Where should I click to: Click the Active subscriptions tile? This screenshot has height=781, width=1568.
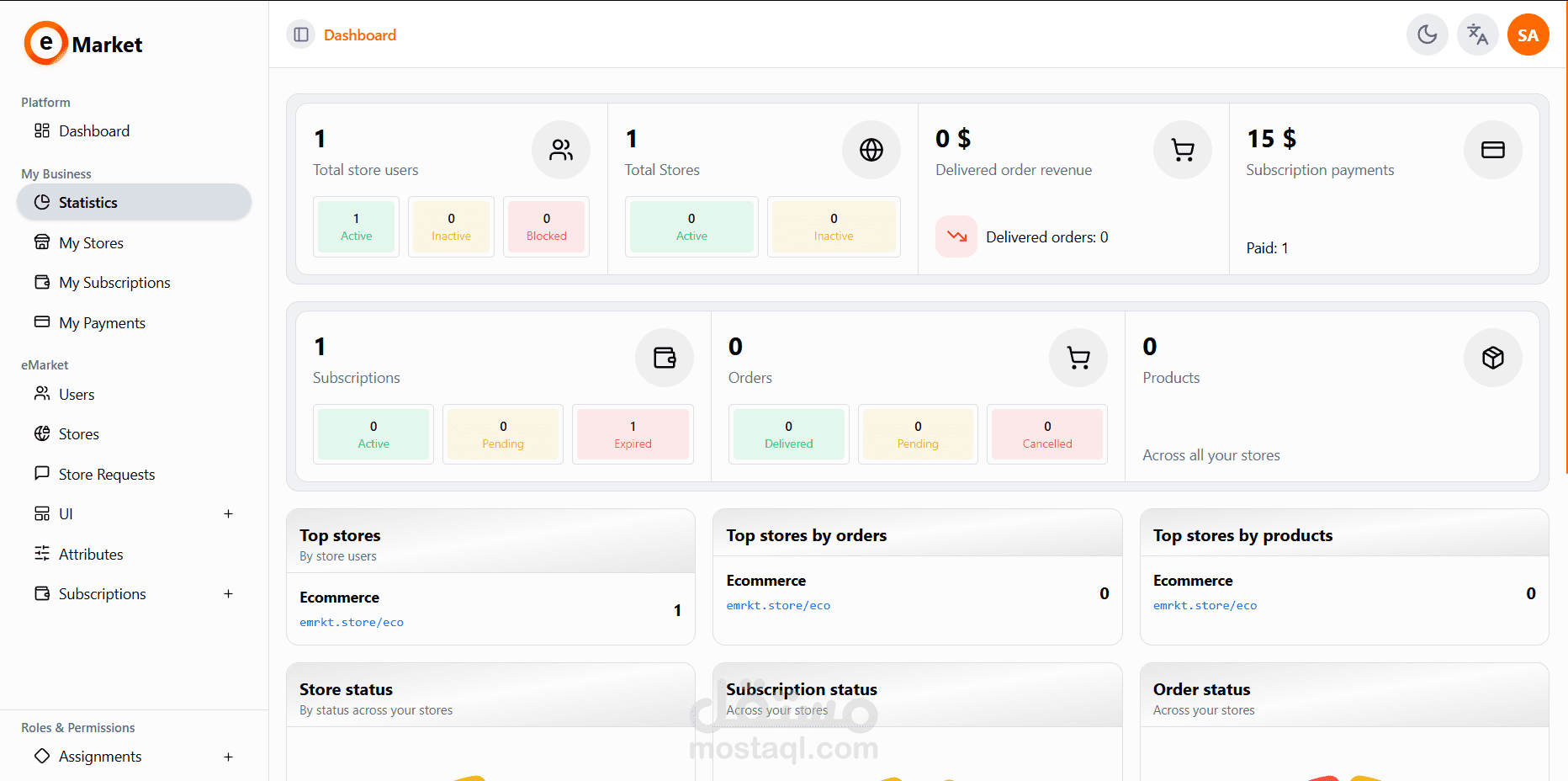pos(373,434)
